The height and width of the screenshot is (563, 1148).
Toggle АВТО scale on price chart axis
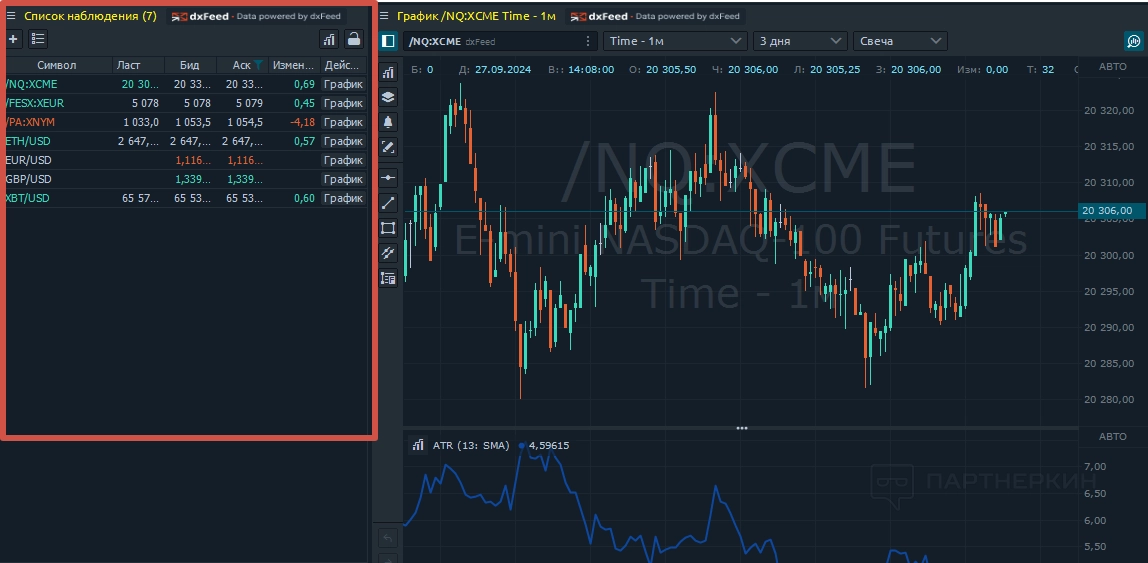tap(1113, 67)
